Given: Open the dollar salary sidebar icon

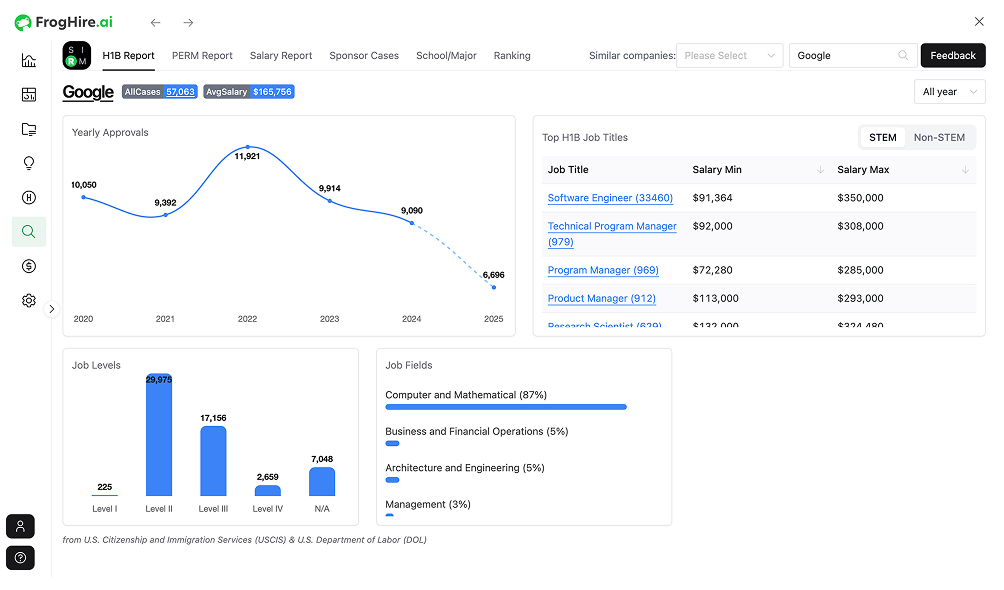Looking at the screenshot, I should click(x=29, y=266).
